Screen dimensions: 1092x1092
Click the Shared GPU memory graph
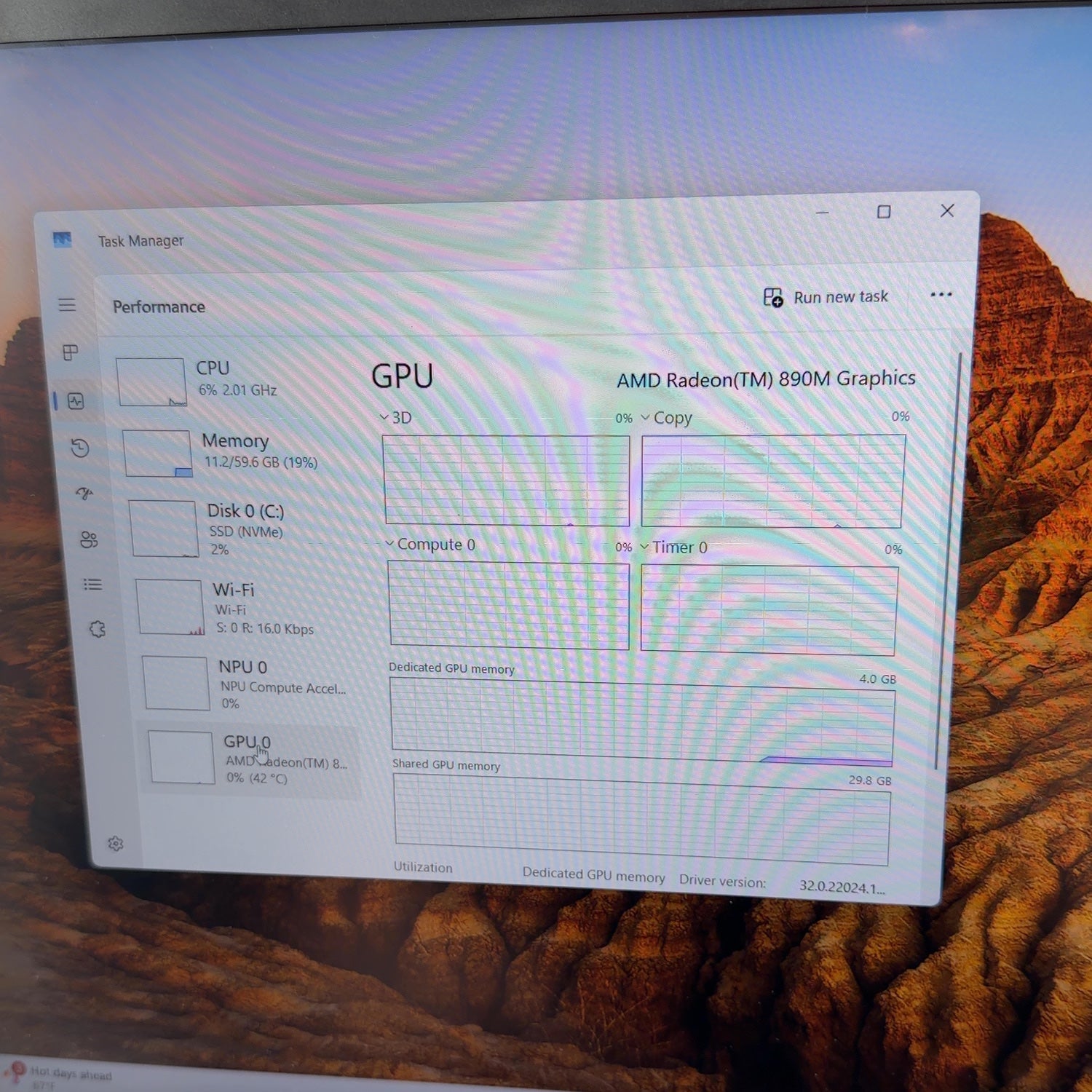641,820
